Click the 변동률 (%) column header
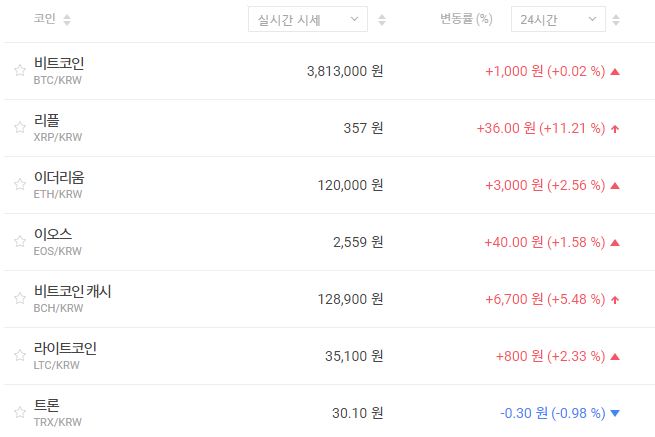Screen dimensions: 655x437 466,19
